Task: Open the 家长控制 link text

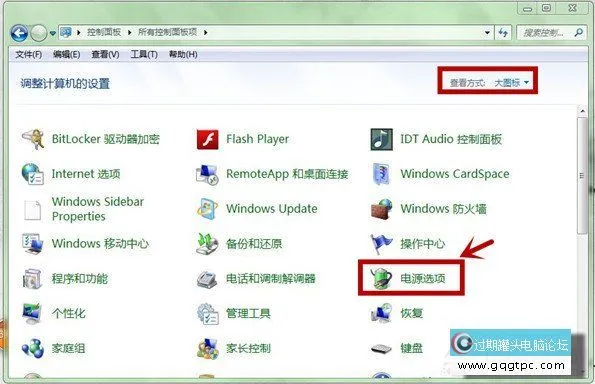Action: 248,349
